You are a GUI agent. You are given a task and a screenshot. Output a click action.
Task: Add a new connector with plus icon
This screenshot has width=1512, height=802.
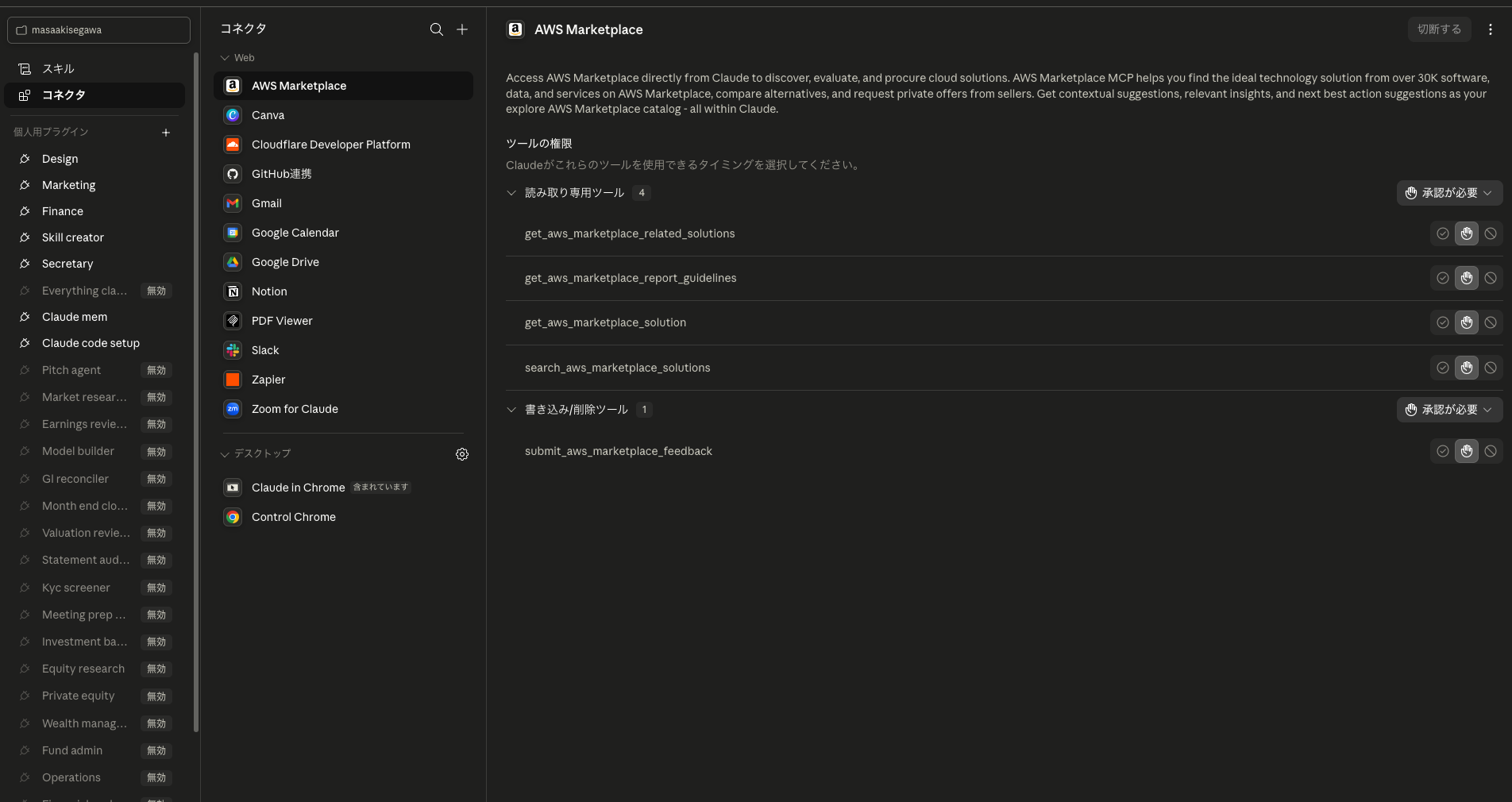click(462, 29)
